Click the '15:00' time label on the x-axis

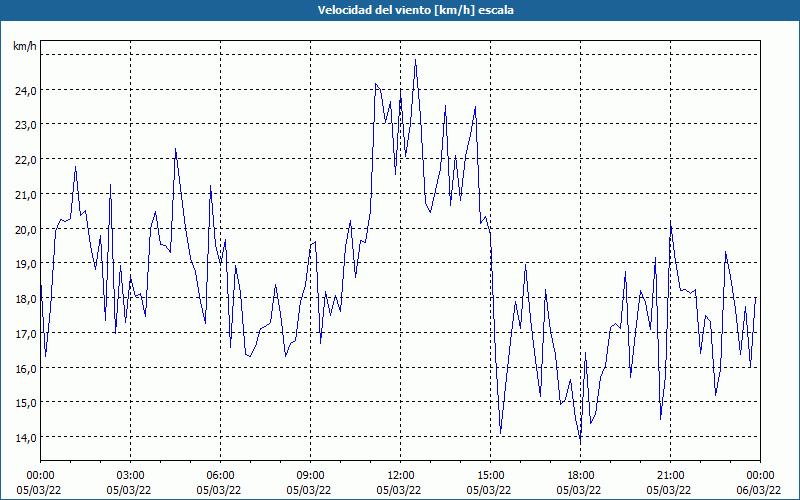click(490, 476)
